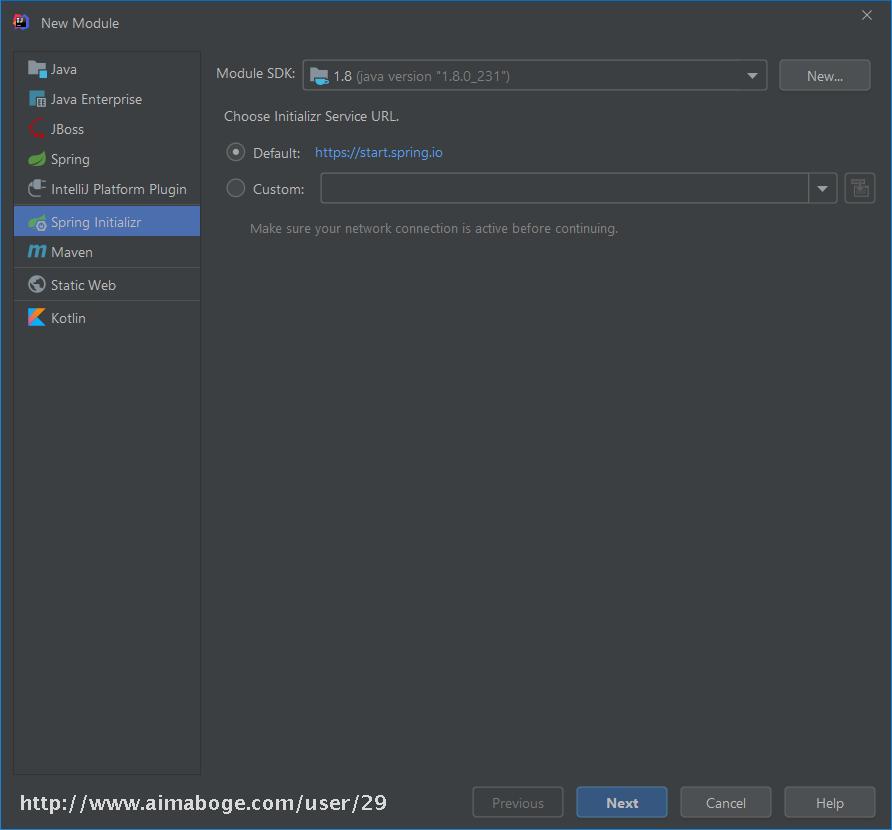Image resolution: width=892 pixels, height=830 pixels.
Task: Click the IntelliJ Platform Plugin plug icon
Action: click(37, 189)
